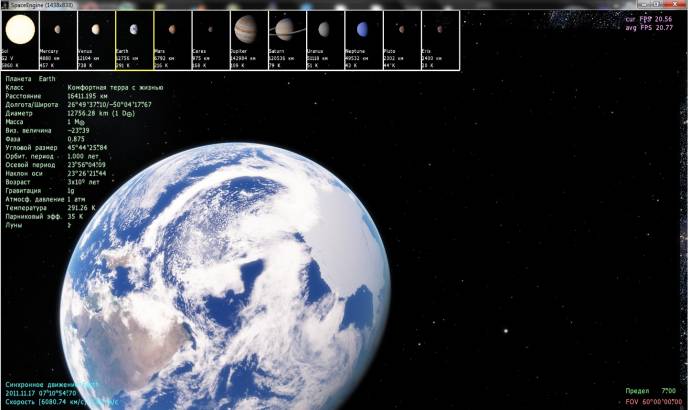Click the 'Гравитация' value 1g
This screenshot has height=410, width=690.
coord(71,191)
